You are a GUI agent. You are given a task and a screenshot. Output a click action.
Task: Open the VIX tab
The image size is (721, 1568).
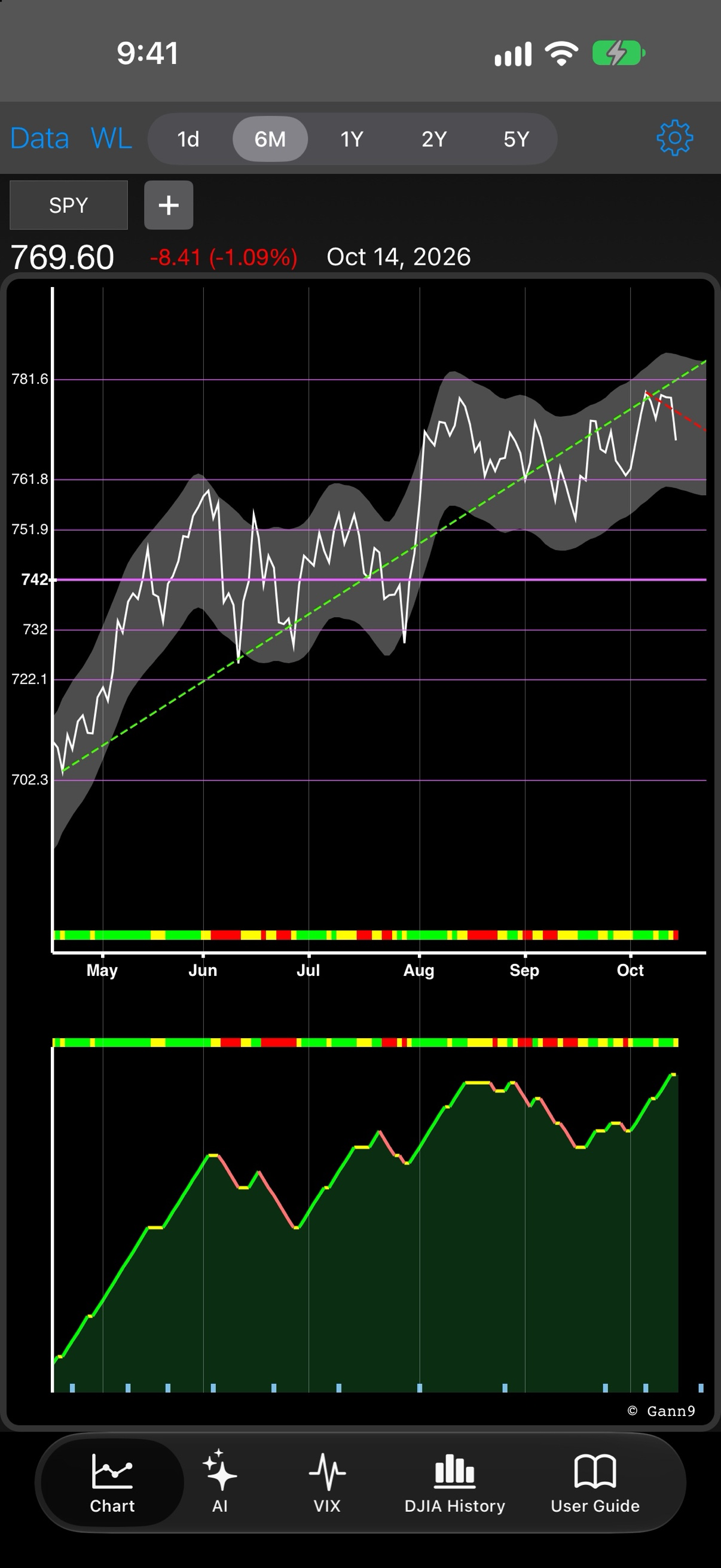[x=327, y=1484]
